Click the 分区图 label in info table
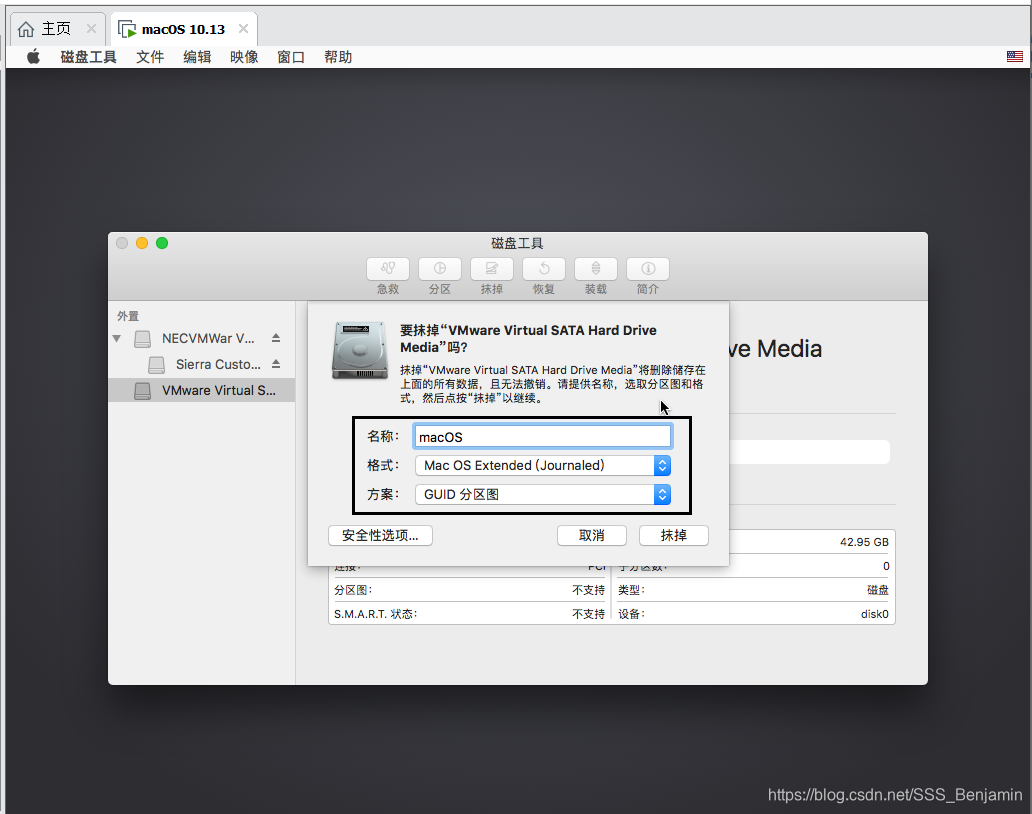The width and height of the screenshot is (1032, 814). pos(353,590)
